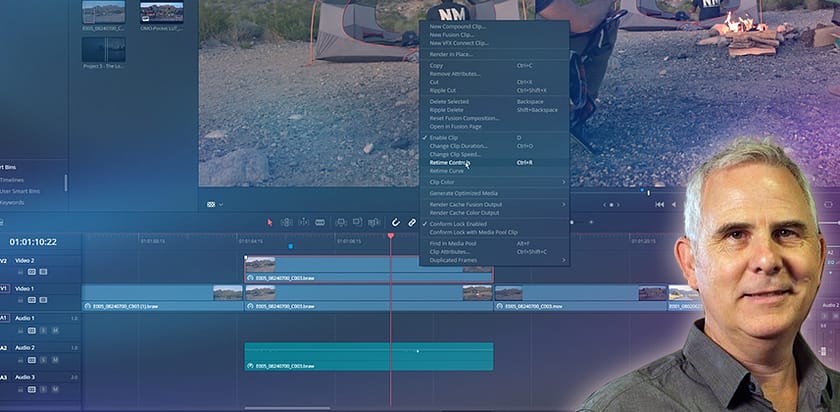This screenshot has height=412, width=840.
Task: Select Remove Attributes menu item
Action: pyautogui.click(x=493, y=74)
